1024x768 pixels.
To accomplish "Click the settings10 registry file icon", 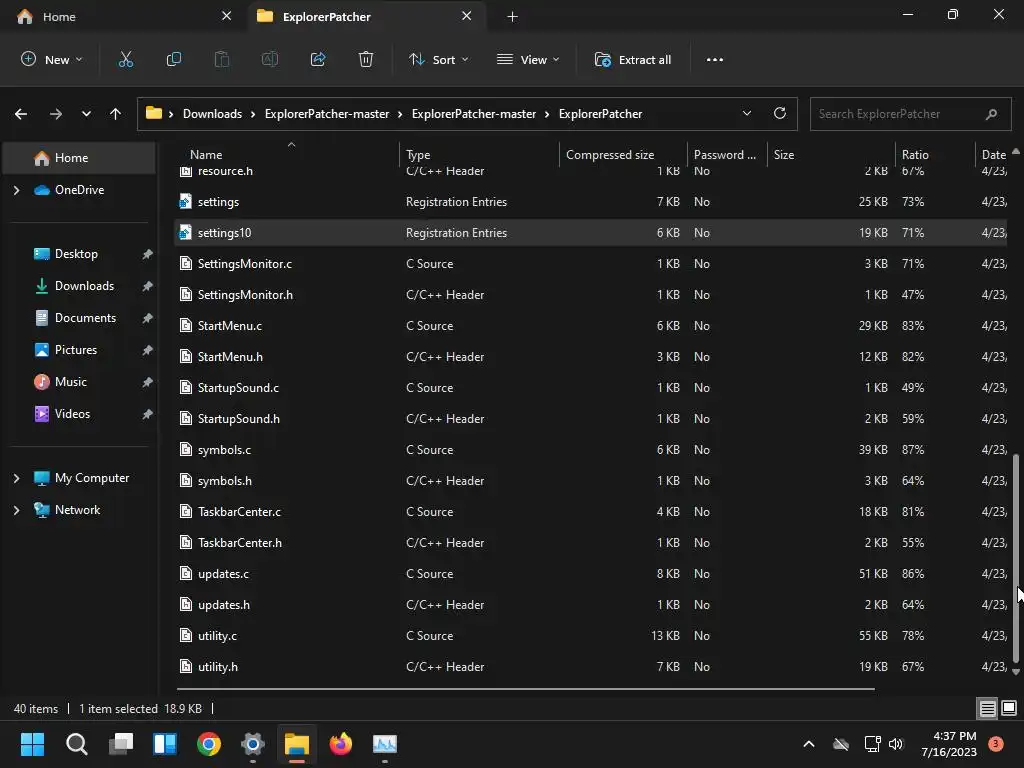I will [185, 232].
